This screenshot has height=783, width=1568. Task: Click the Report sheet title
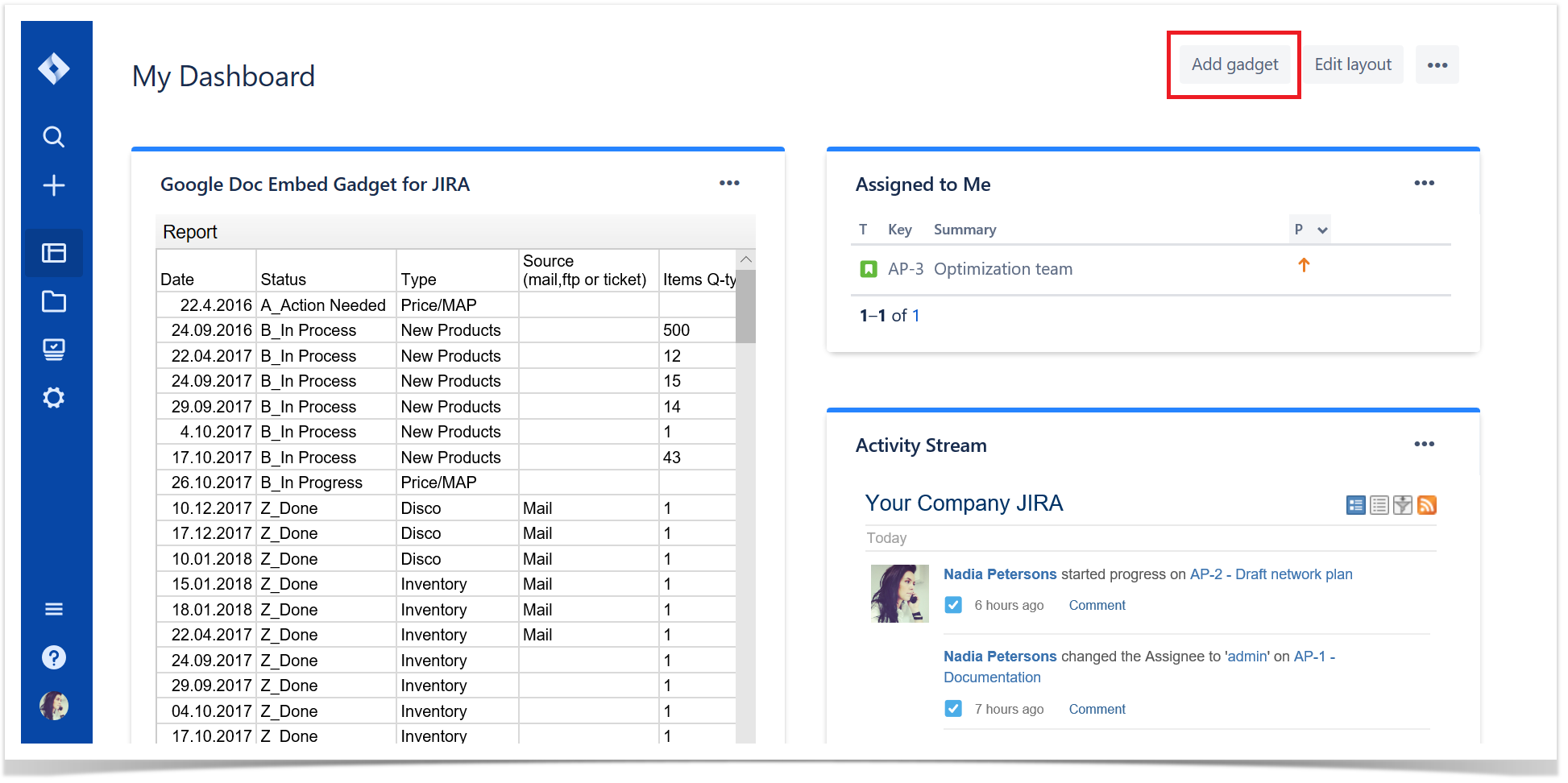point(190,232)
